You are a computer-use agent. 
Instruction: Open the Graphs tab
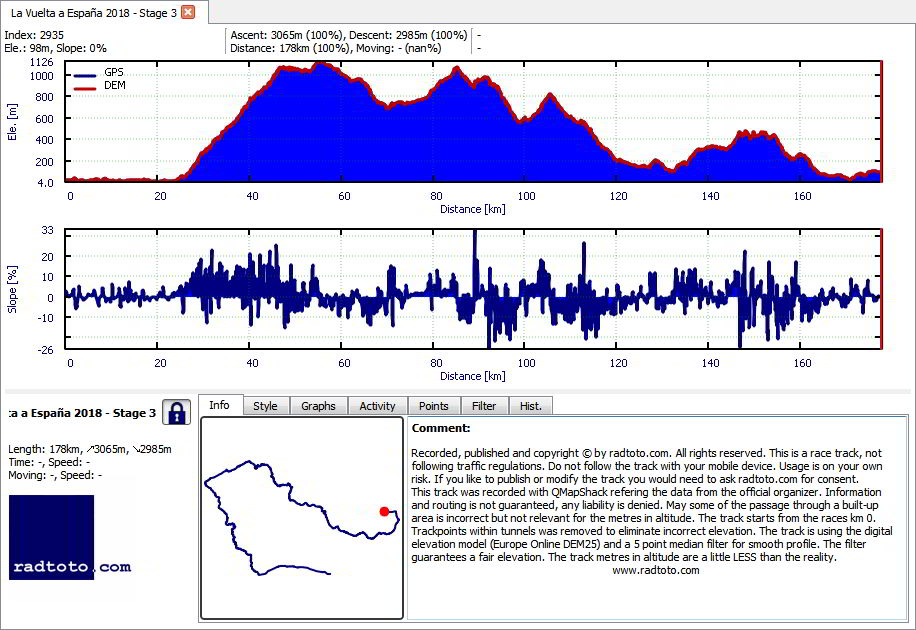click(x=318, y=406)
